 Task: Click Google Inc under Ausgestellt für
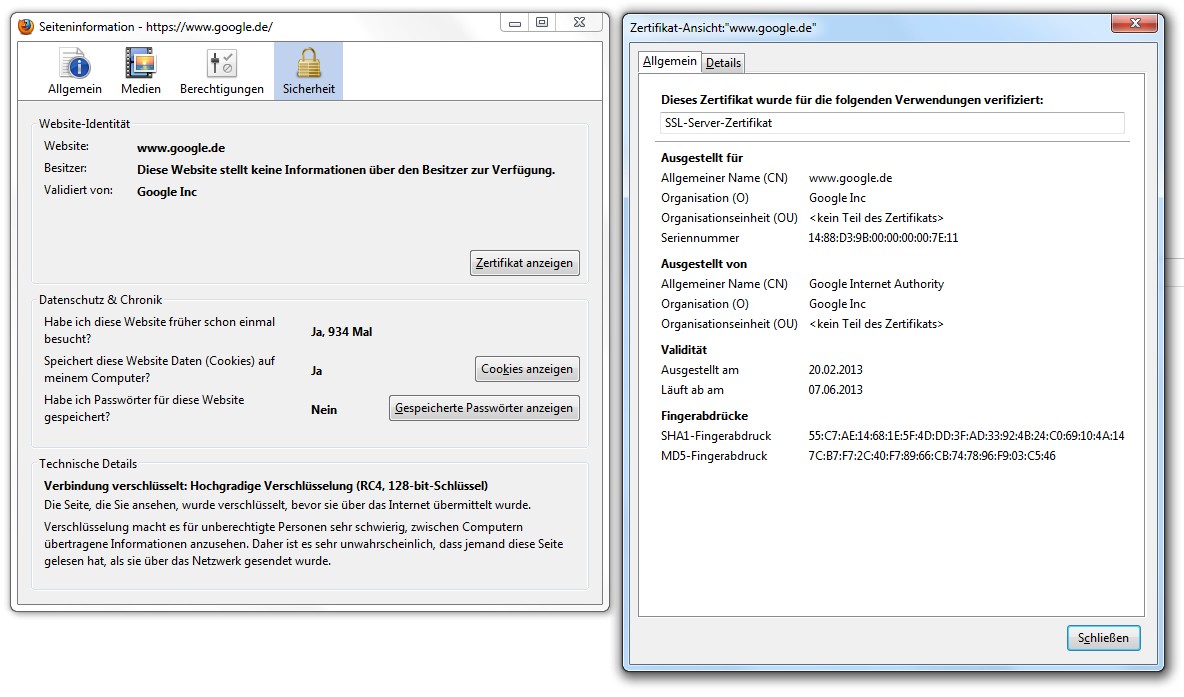click(x=837, y=198)
